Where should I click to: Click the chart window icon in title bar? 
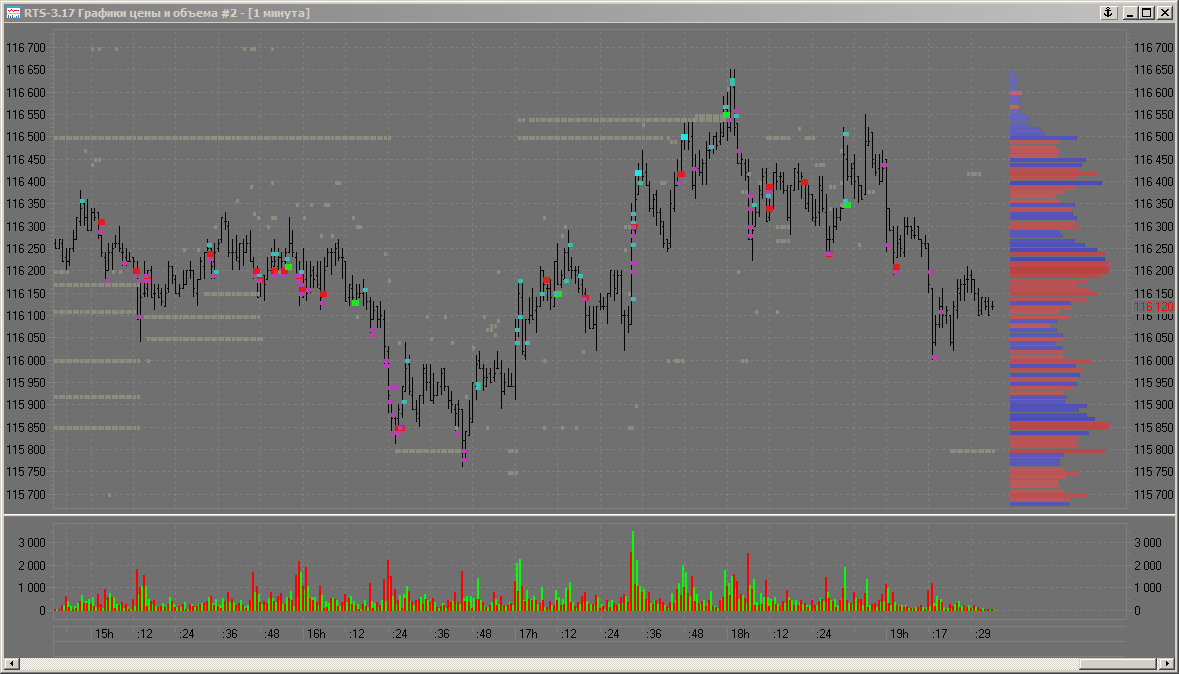[13, 13]
